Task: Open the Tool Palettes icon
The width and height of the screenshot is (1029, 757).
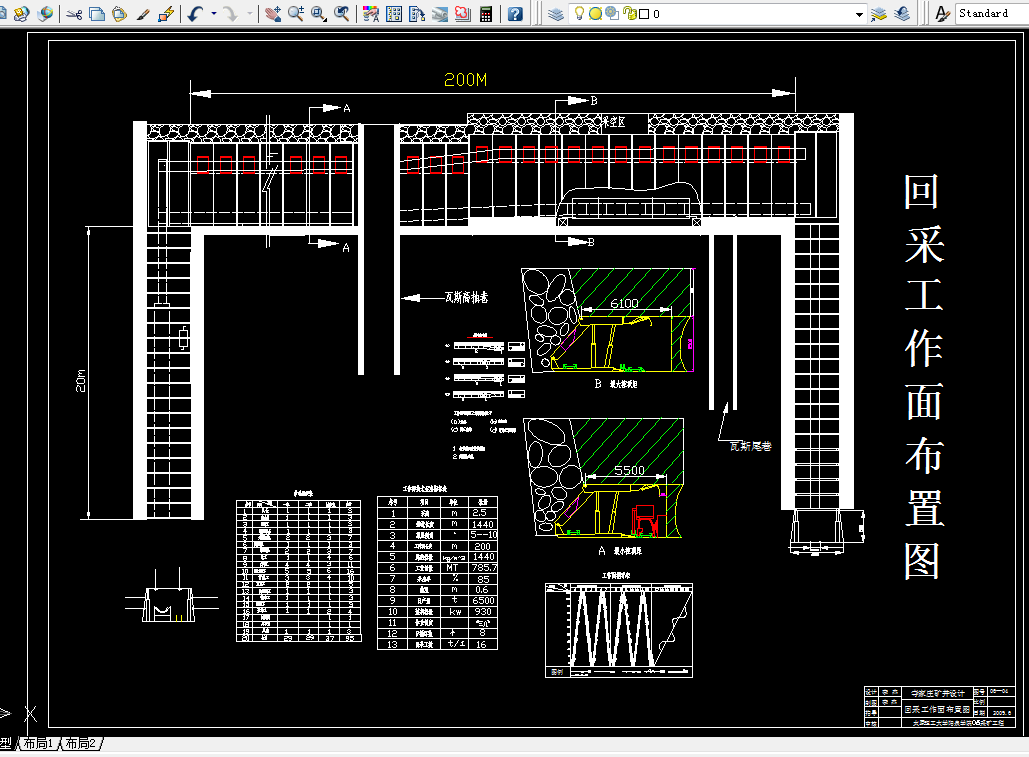Action: [x=417, y=14]
